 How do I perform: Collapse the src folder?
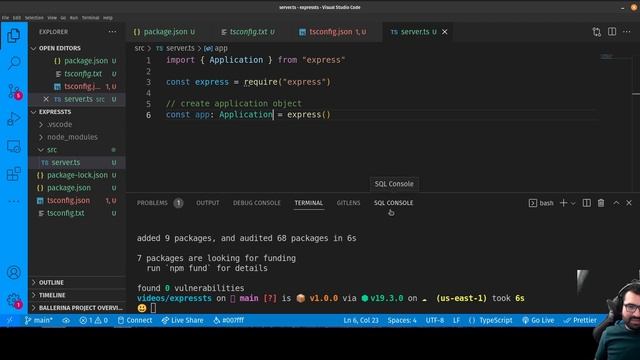(77, 150)
